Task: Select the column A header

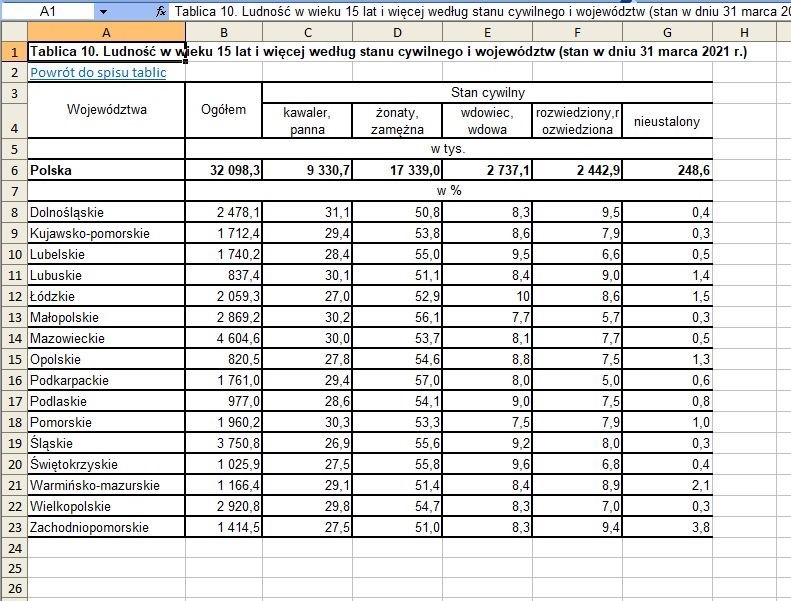Action: pos(106,32)
